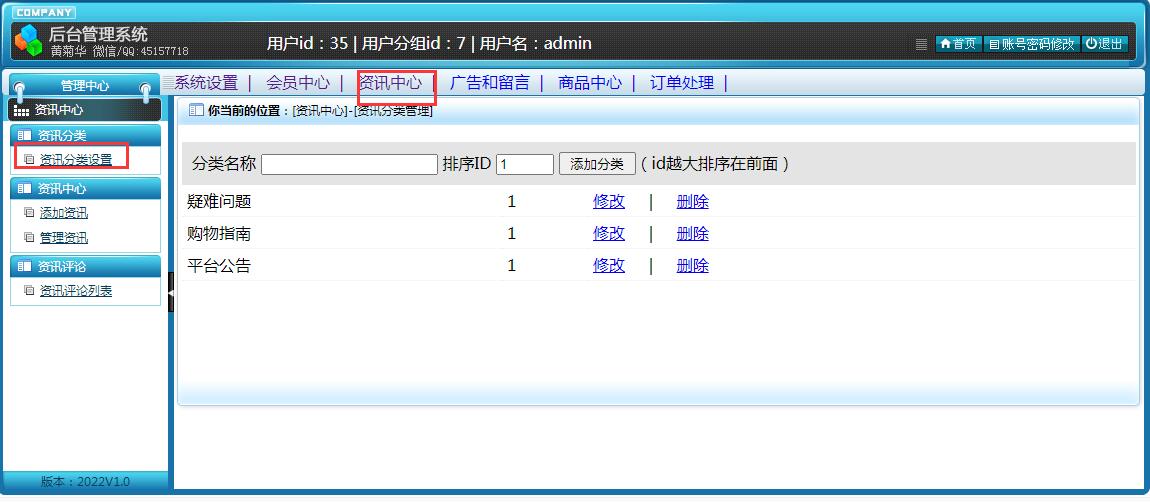Open 账号密码修改 account password page
The height and width of the screenshot is (502, 1150).
pyautogui.click(x=1031, y=44)
